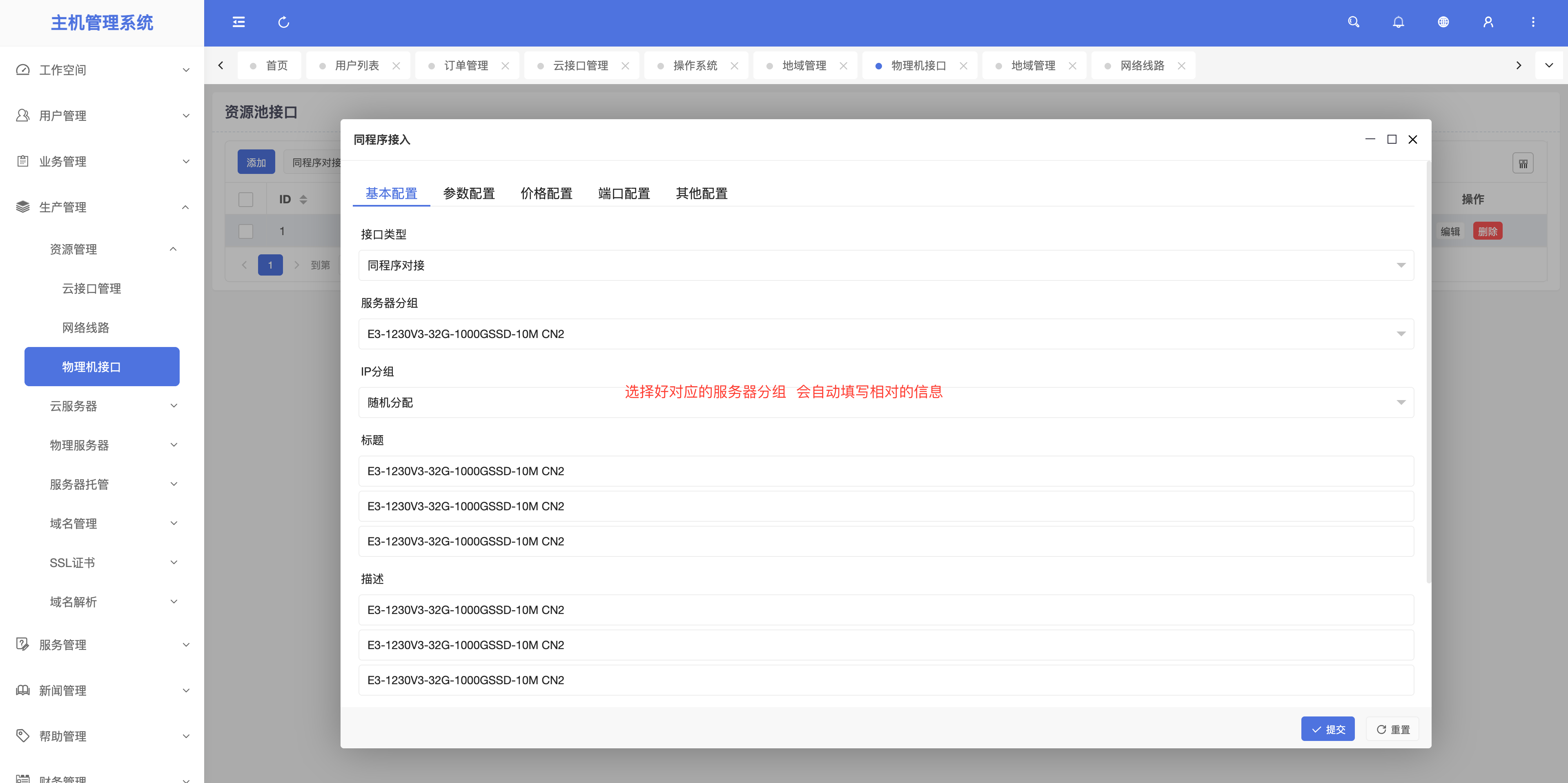Switch to the 价格配置 tab
The width and height of the screenshot is (1568, 783).
point(546,194)
